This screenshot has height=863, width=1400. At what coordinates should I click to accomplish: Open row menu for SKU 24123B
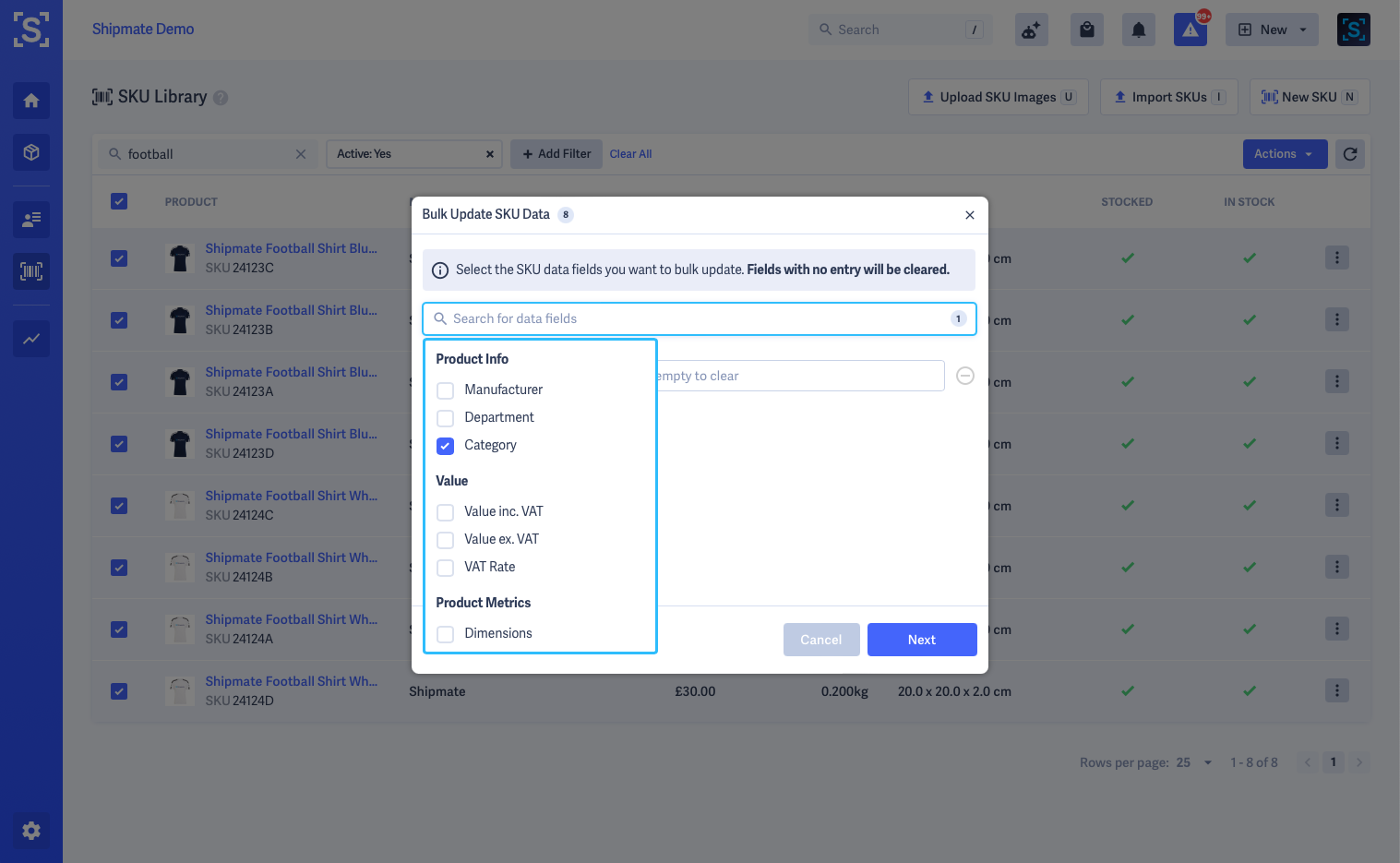tap(1337, 319)
